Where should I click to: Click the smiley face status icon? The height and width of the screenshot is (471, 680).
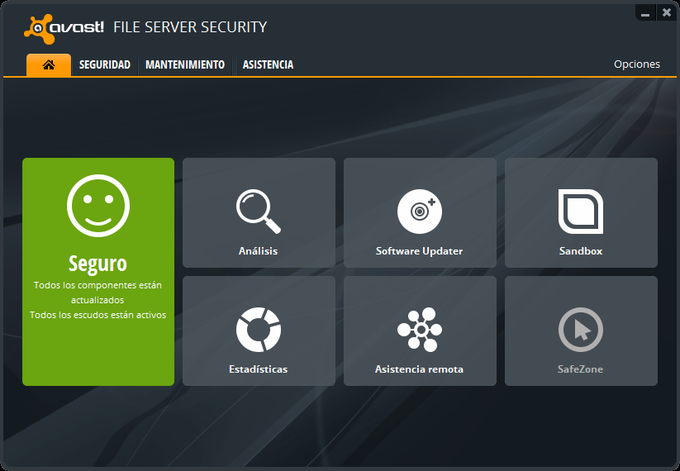click(x=98, y=206)
